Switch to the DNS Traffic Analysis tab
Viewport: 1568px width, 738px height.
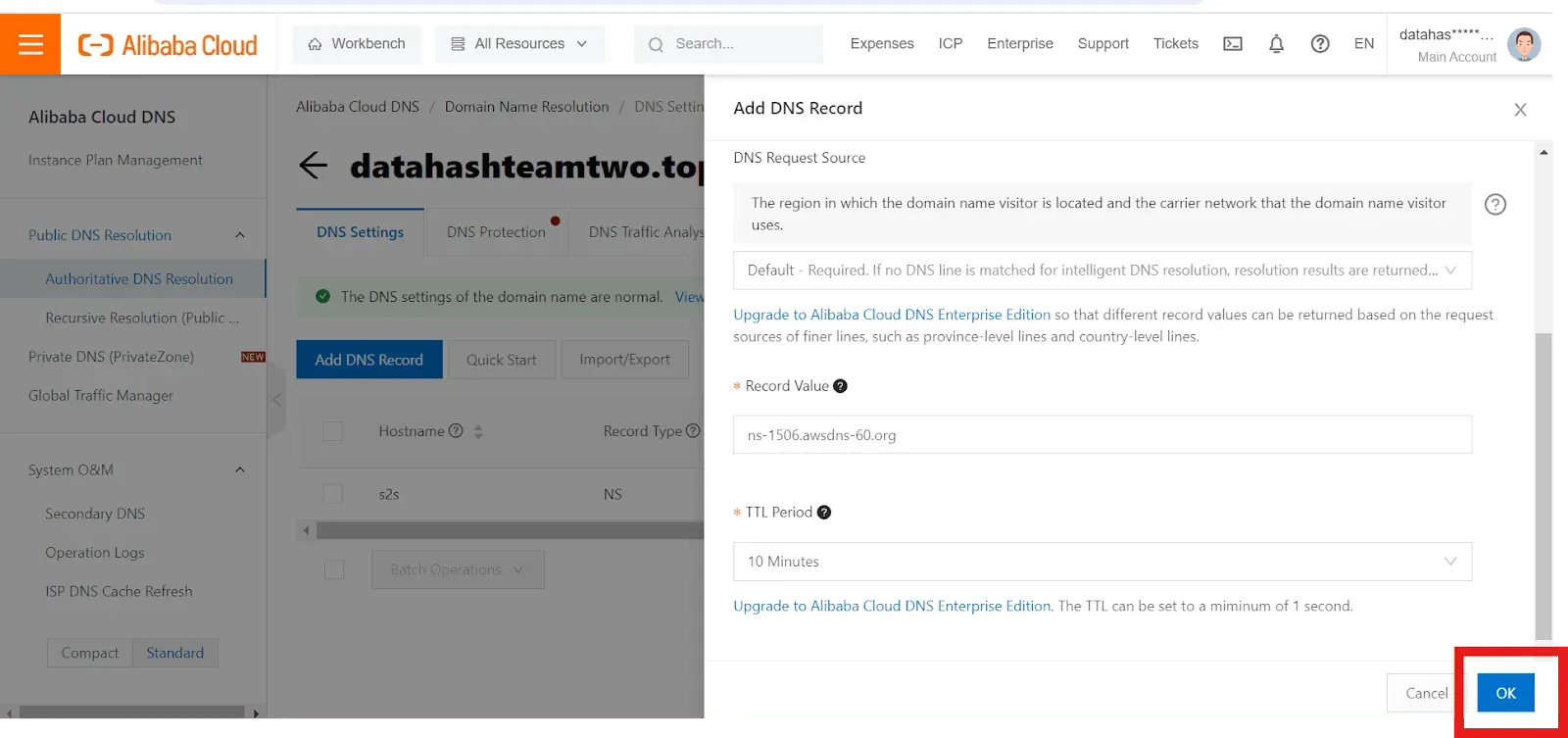(646, 232)
